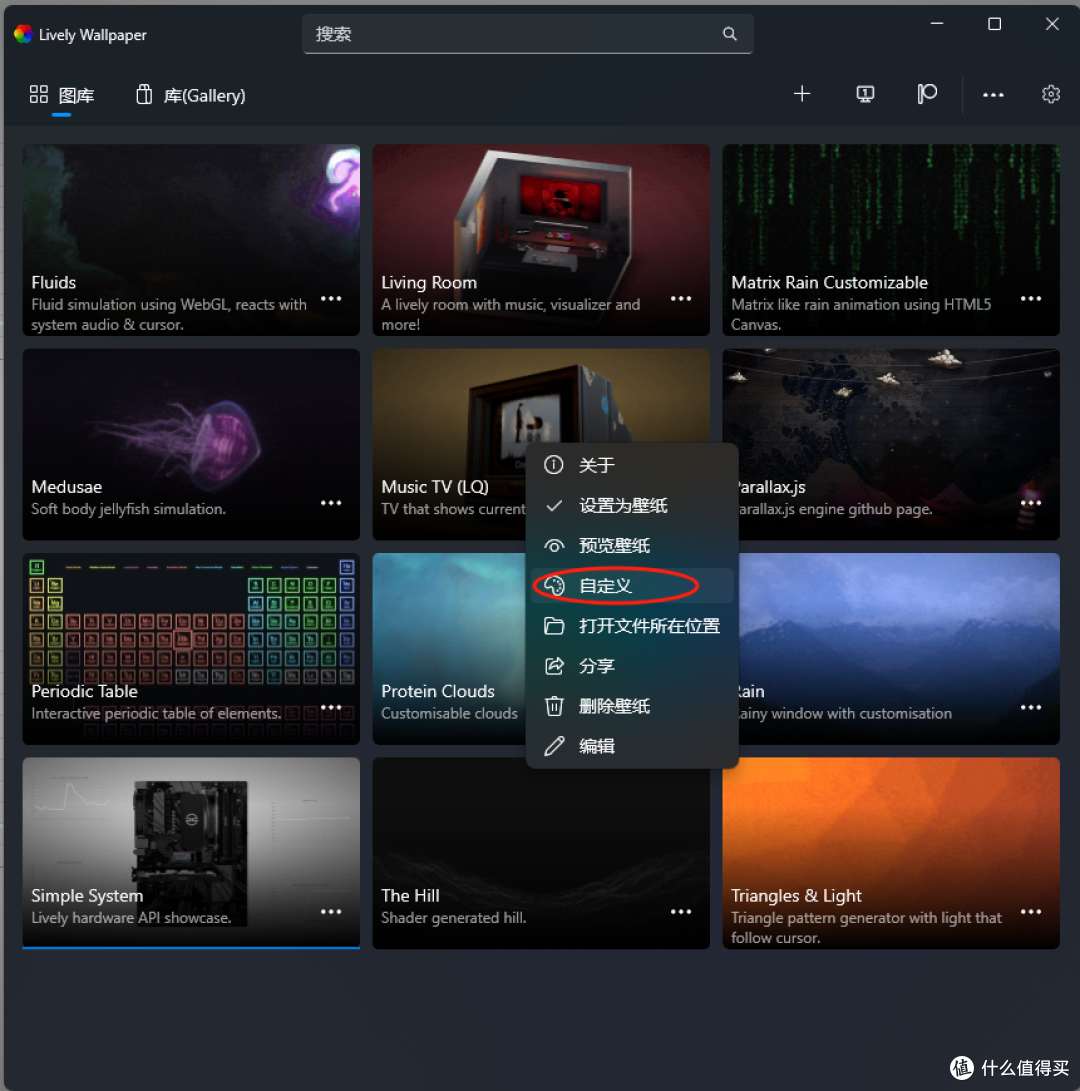Select the Matrix Rain Customizable thumbnail
This screenshot has height=1091, width=1080.
point(891,240)
